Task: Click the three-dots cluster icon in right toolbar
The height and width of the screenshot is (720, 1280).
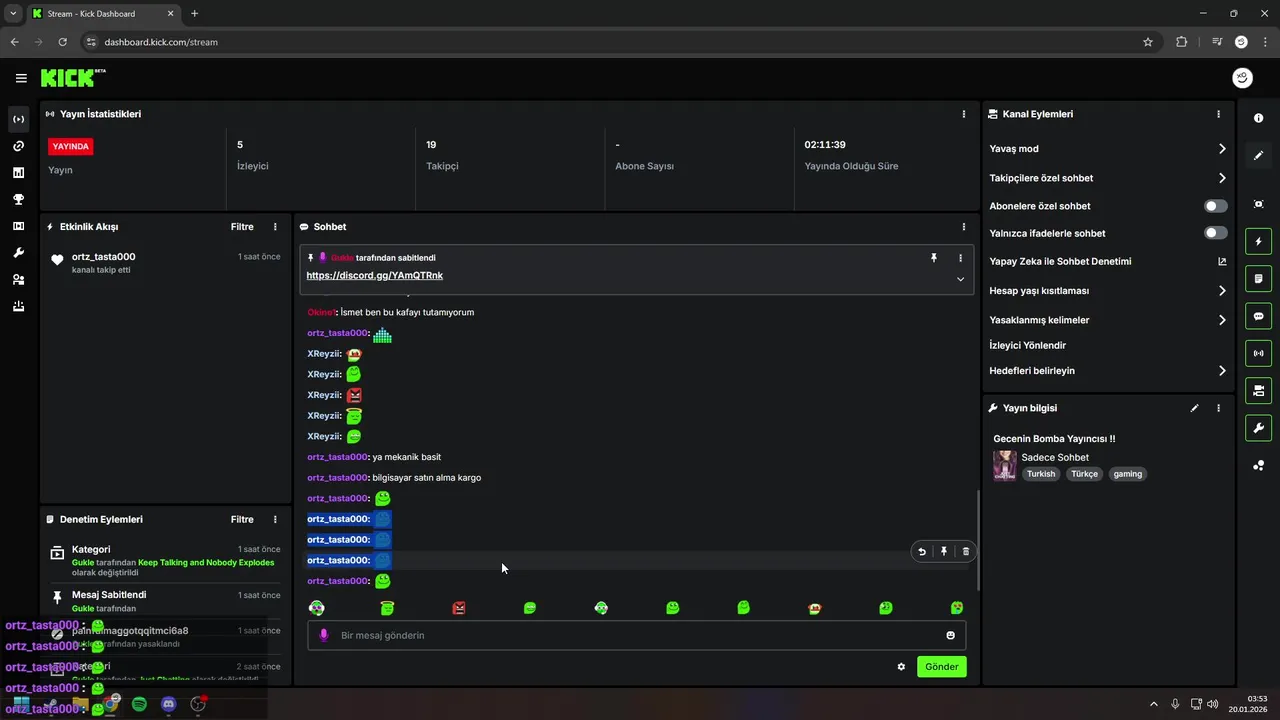Action: (1258, 465)
